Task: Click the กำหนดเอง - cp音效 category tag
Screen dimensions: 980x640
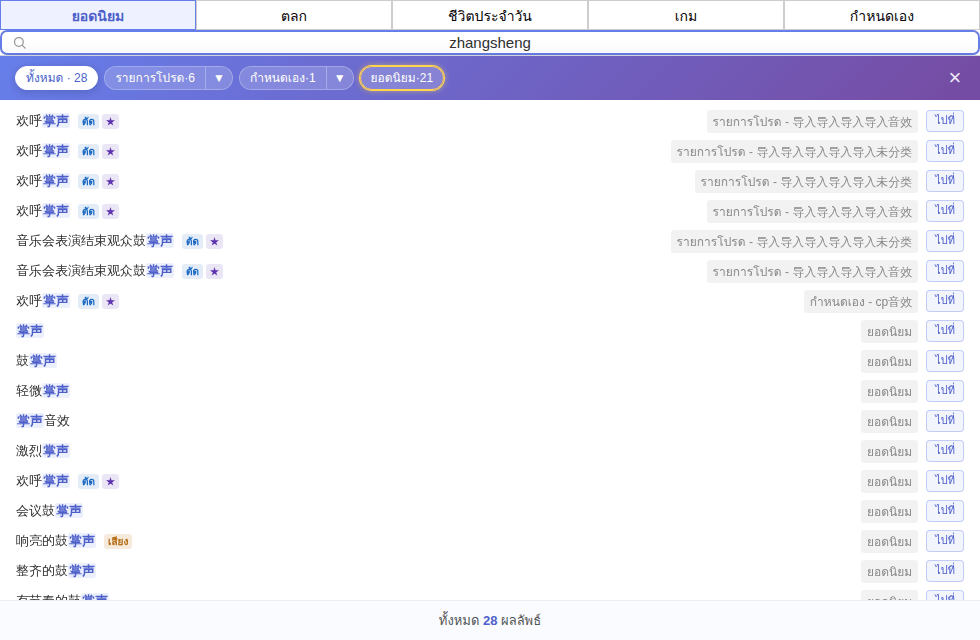Action: tap(861, 302)
